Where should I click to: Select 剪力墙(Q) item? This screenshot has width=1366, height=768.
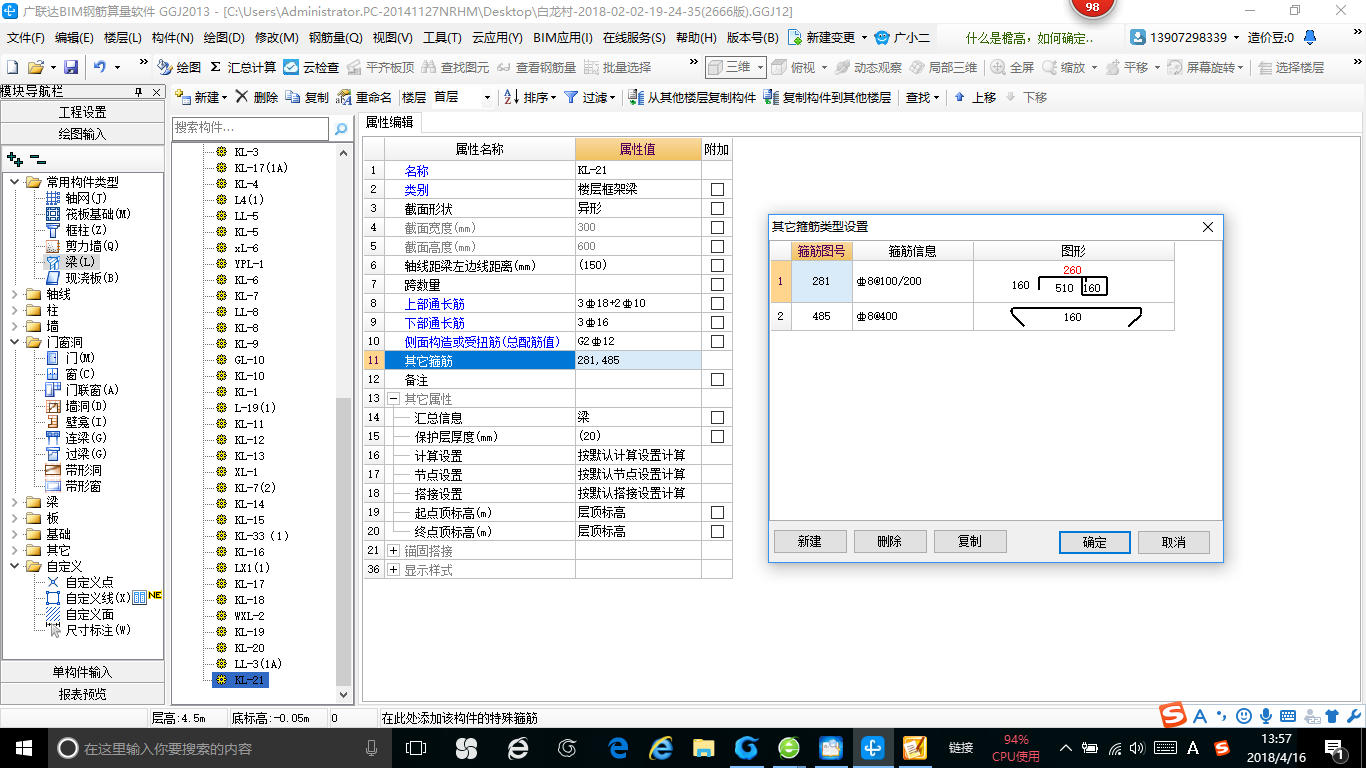click(82, 246)
